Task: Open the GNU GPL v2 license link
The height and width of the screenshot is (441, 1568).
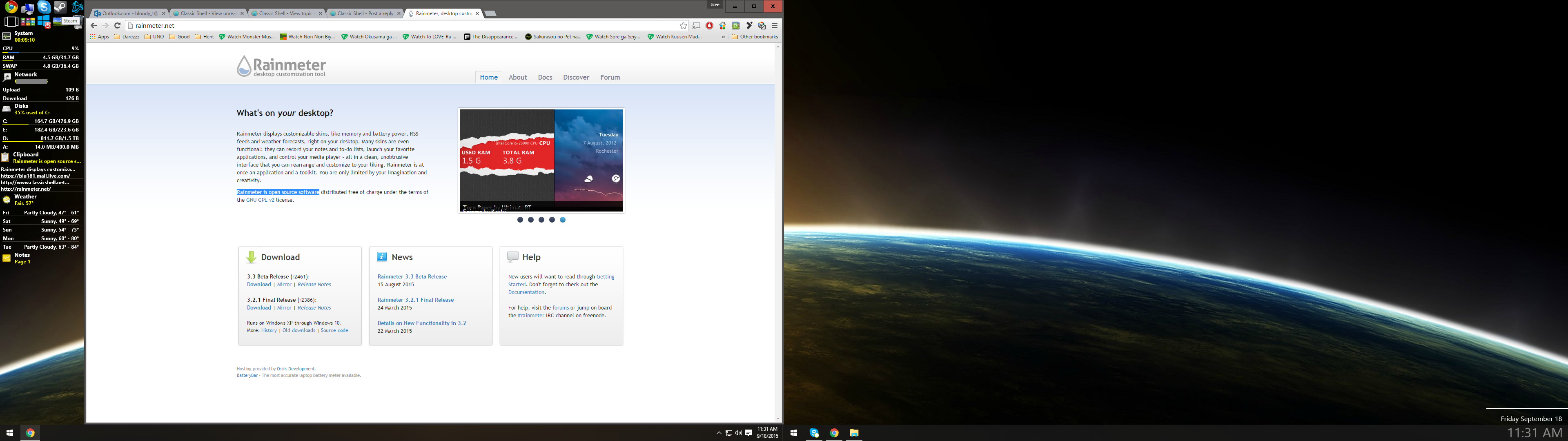Action: 260,200
